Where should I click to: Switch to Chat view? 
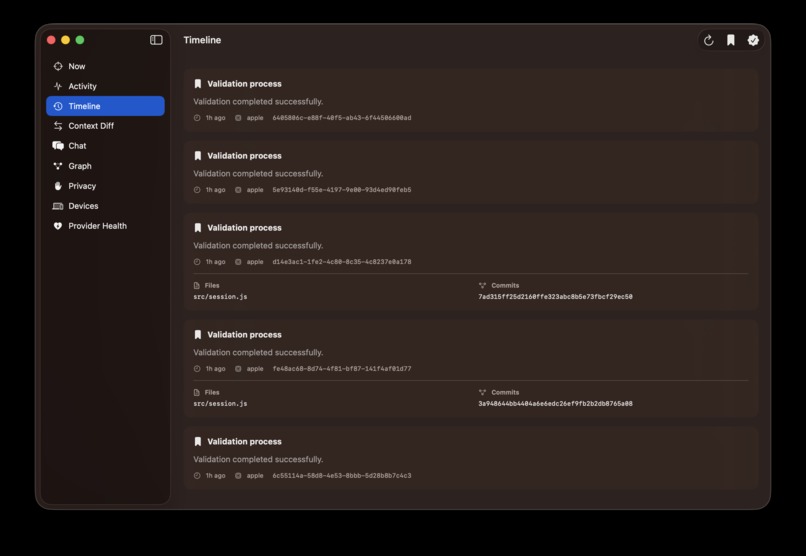tap(105, 146)
